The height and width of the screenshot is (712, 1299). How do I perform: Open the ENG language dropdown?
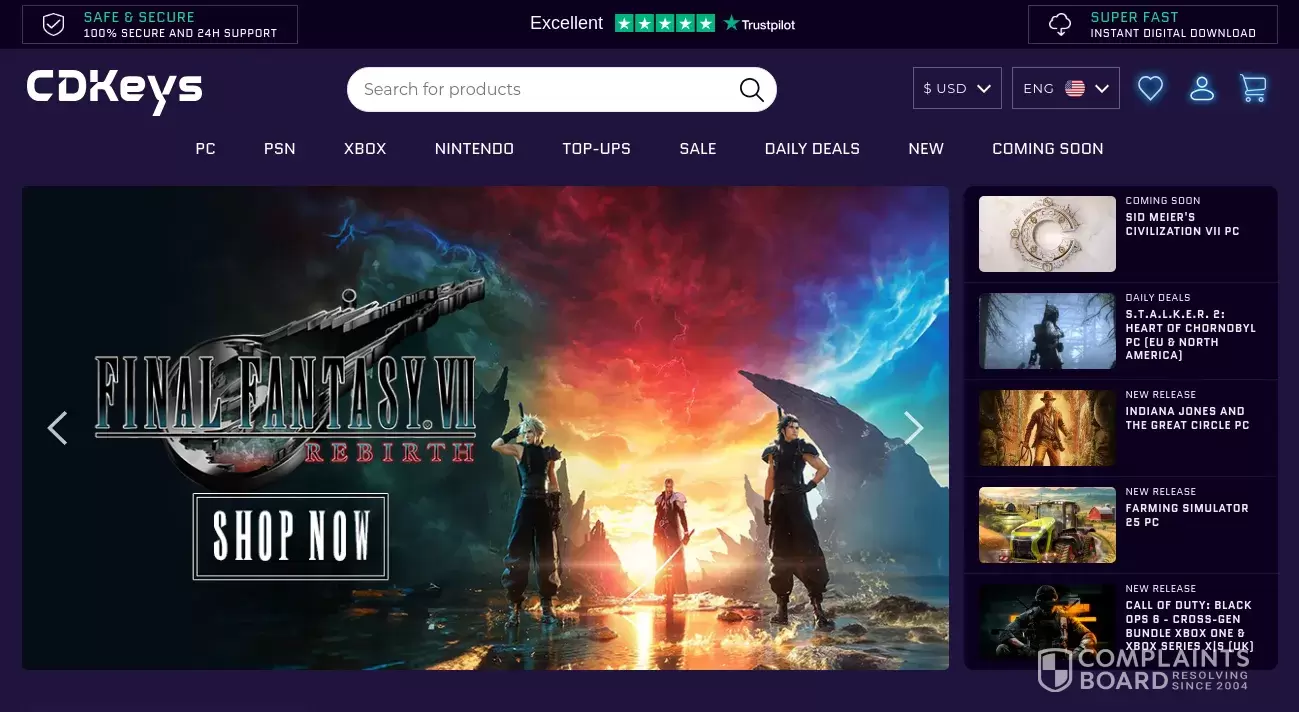[1066, 88]
